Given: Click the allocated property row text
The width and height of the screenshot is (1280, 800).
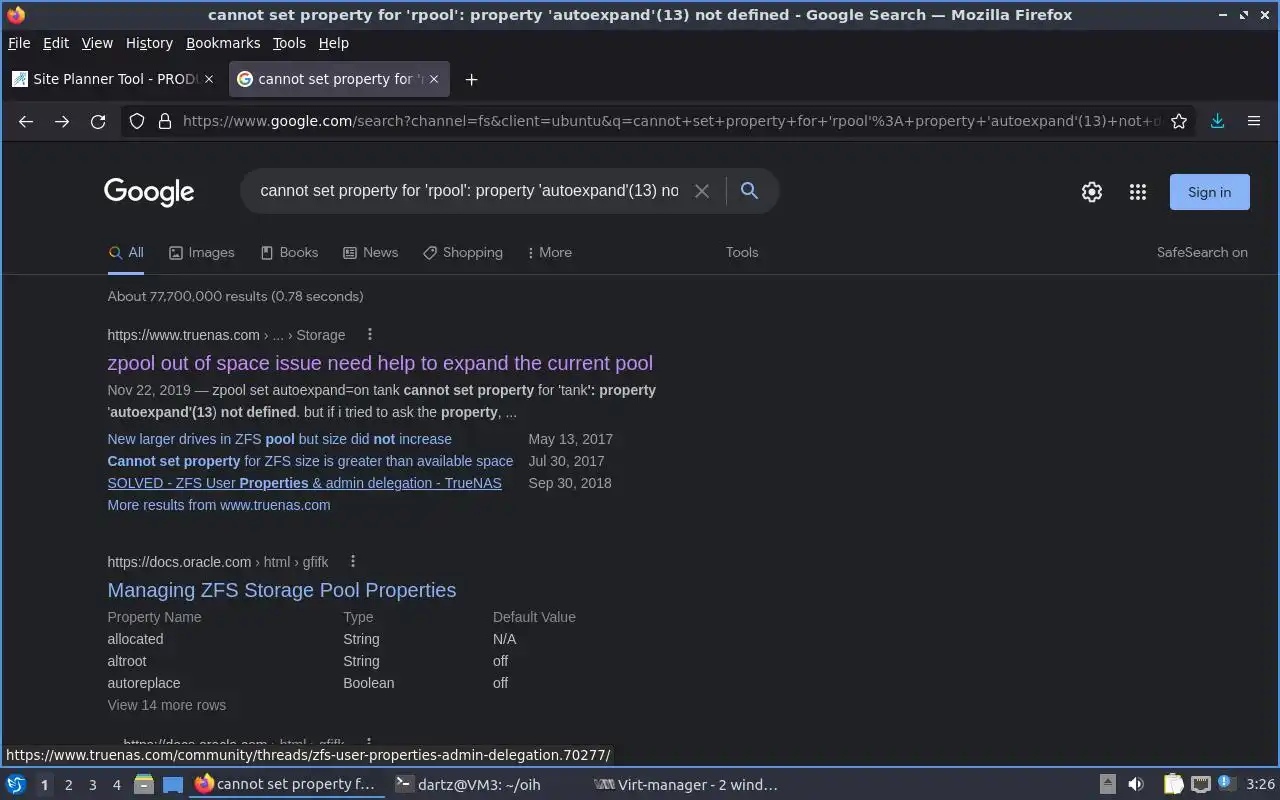Looking at the screenshot, I should click(x=135, y=639).
